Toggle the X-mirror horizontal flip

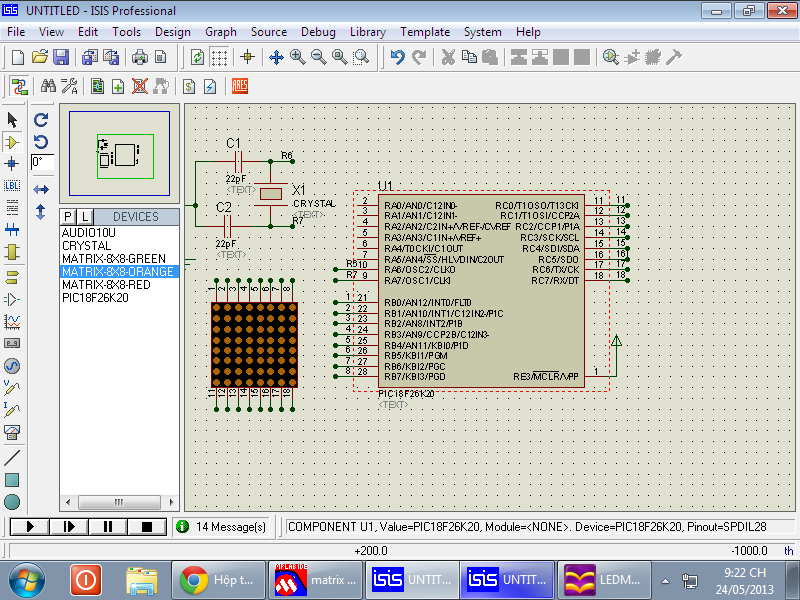pyautogui.click(x=41, y=189)
